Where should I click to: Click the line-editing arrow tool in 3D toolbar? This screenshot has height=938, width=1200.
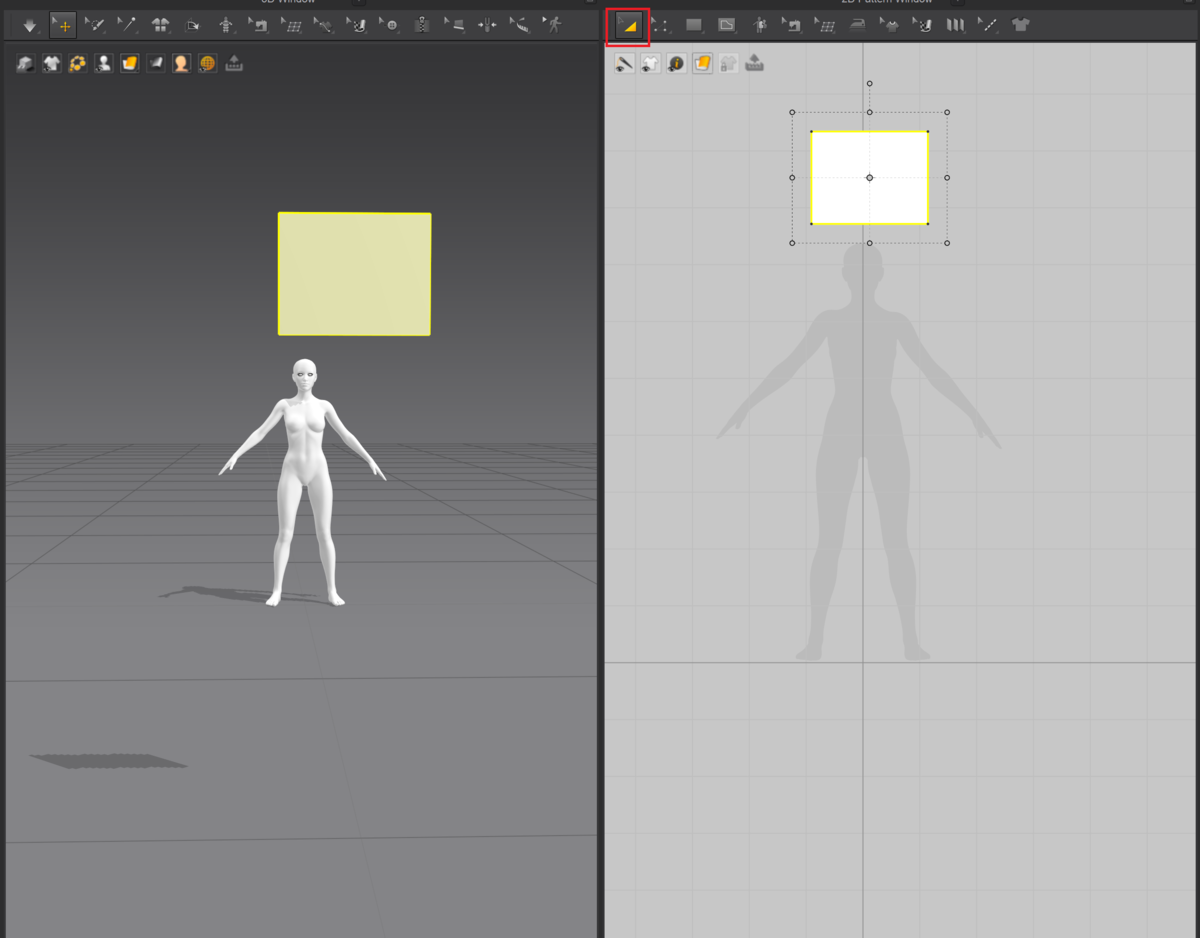(x=324, y=25)
